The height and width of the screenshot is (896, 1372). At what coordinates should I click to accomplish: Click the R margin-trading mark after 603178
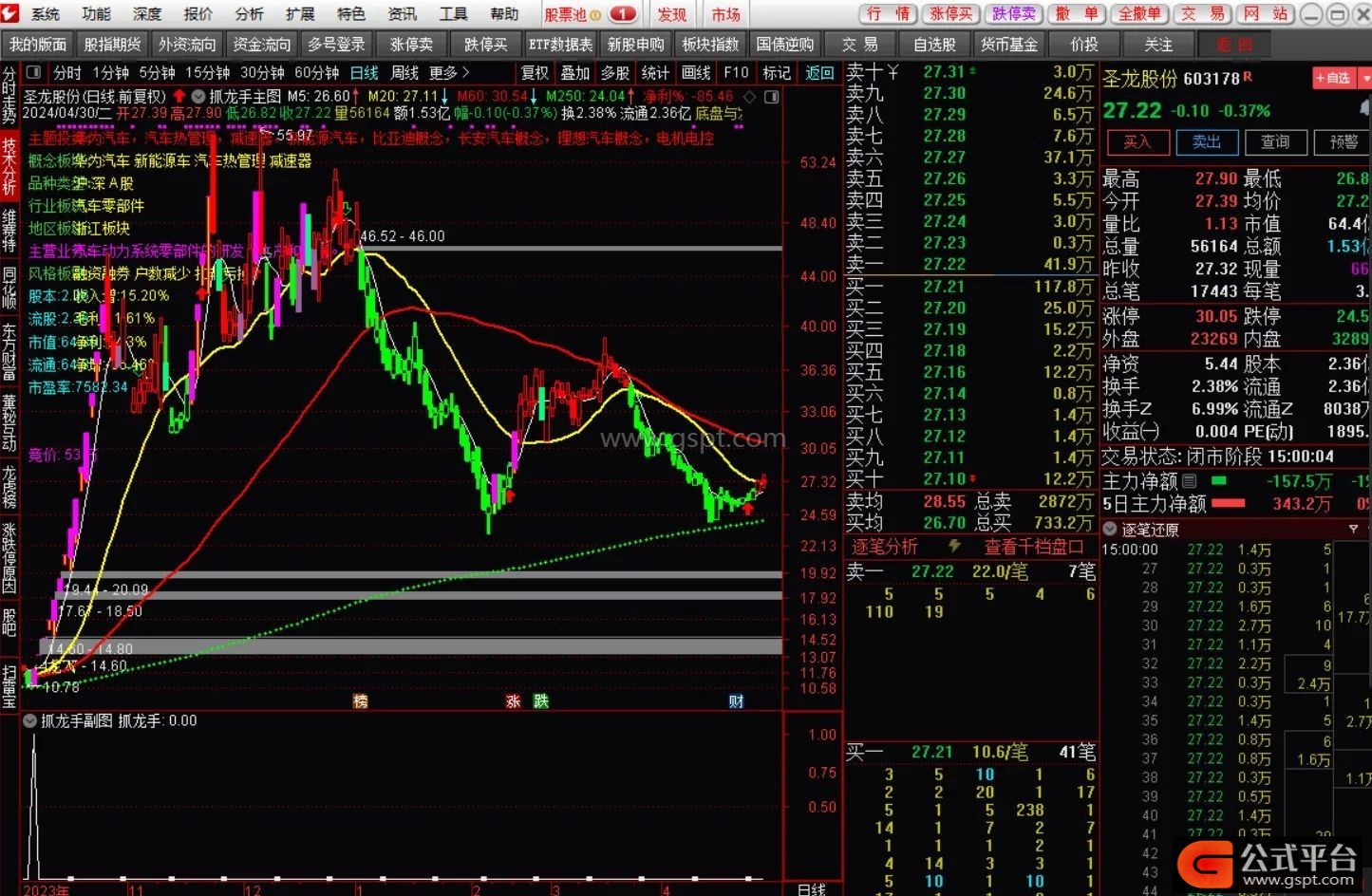pyautogui.click(x=1247, y=77)
